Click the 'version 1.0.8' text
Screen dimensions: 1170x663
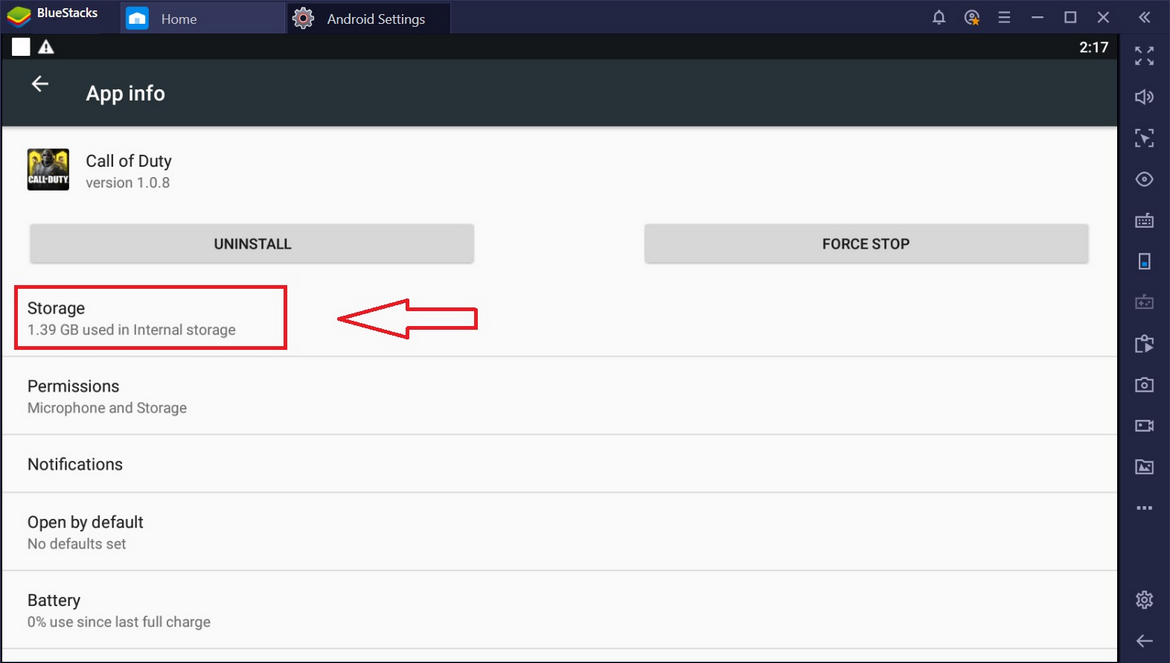pos(128,183)
